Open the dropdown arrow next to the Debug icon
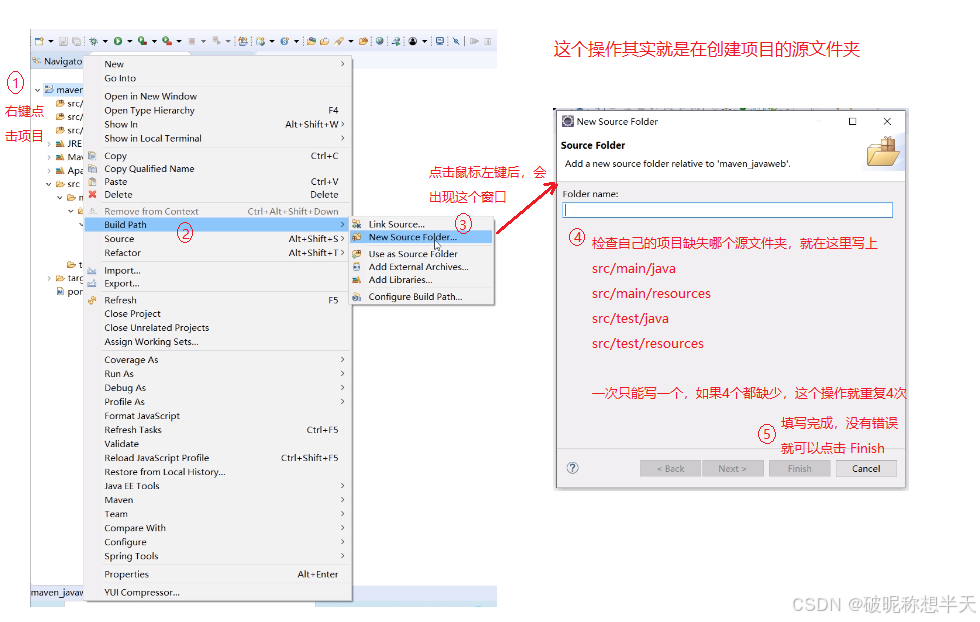This screenshot has width=980, height=622. click(x=105, y=41)
